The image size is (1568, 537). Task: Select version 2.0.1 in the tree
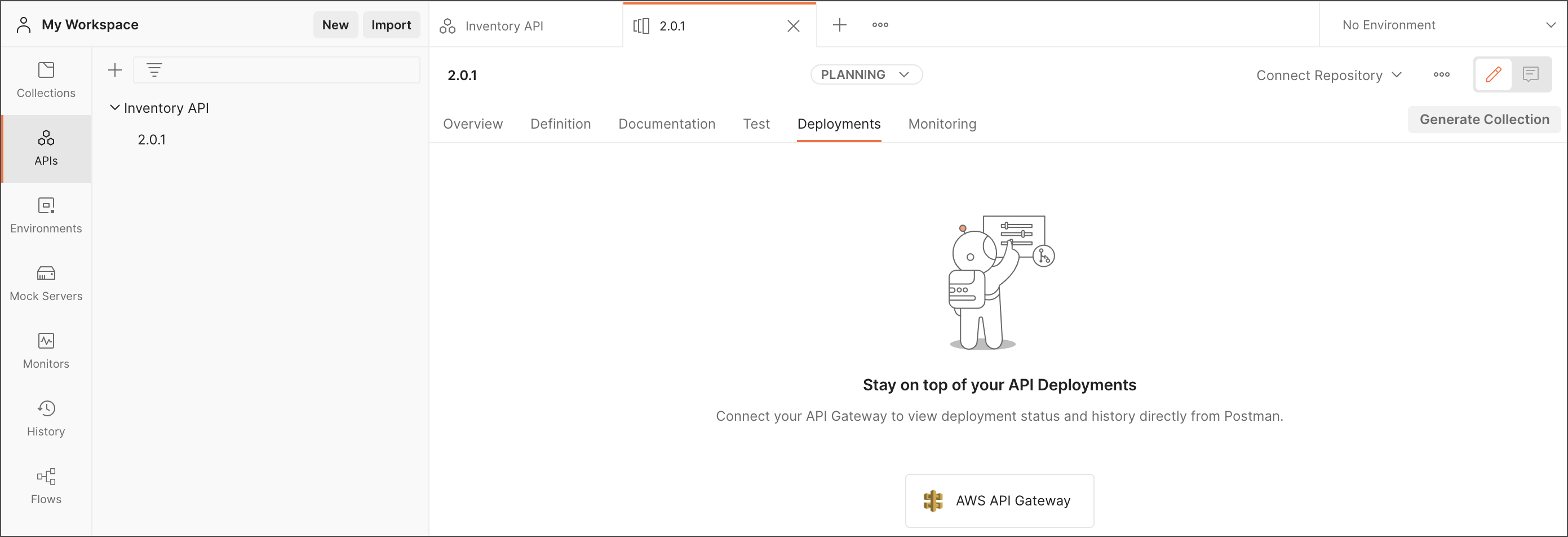click(152, 139)
